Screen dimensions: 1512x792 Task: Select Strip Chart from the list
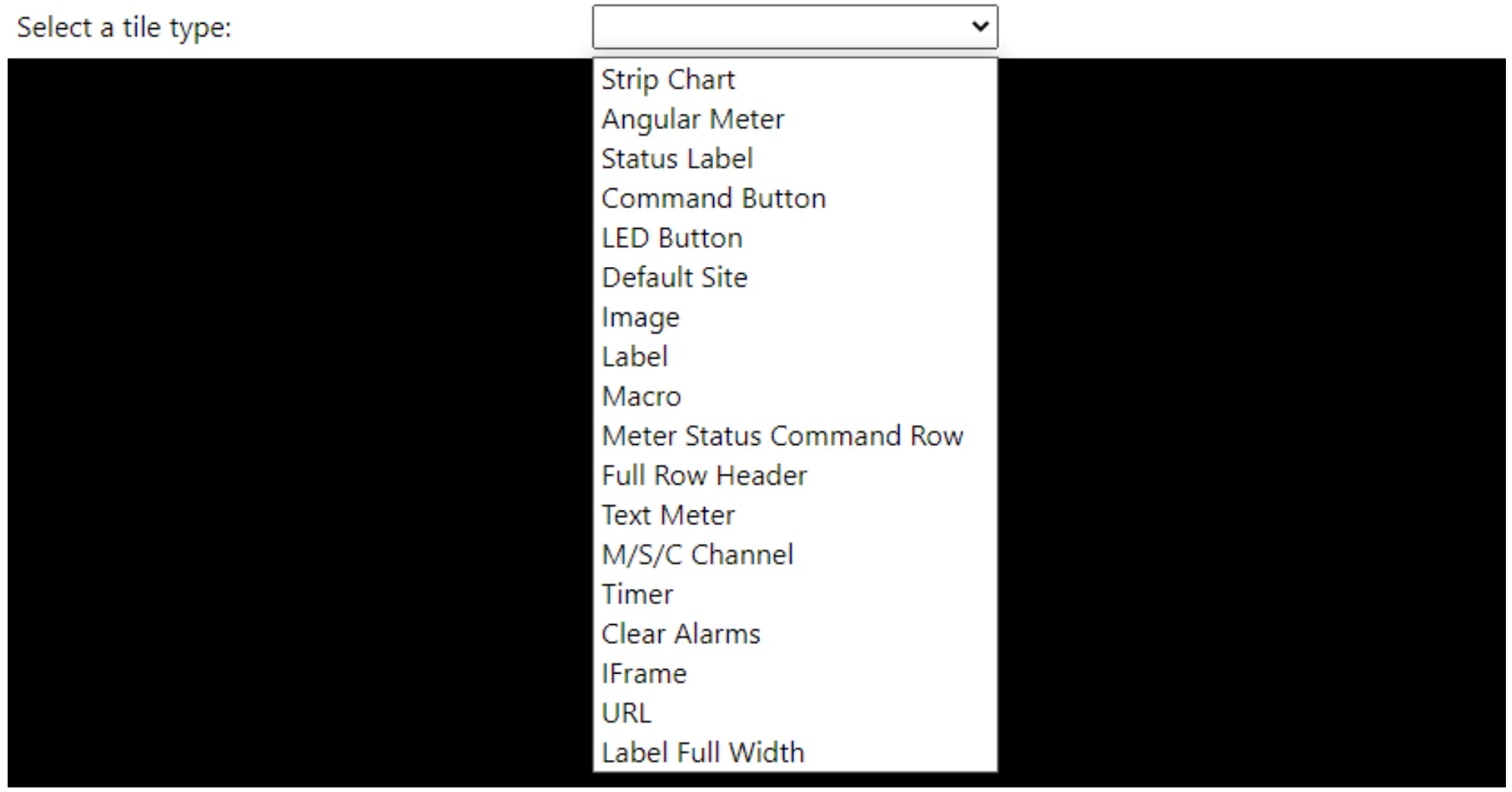point(668,80)
